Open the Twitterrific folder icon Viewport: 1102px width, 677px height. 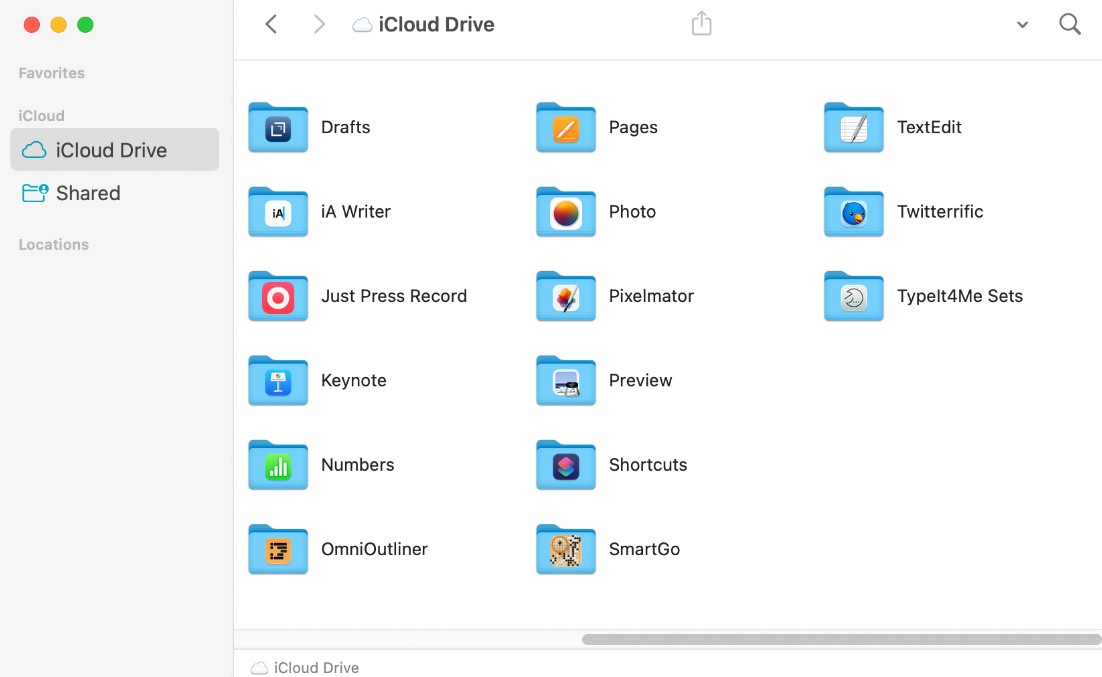click(x=853, y=212)
